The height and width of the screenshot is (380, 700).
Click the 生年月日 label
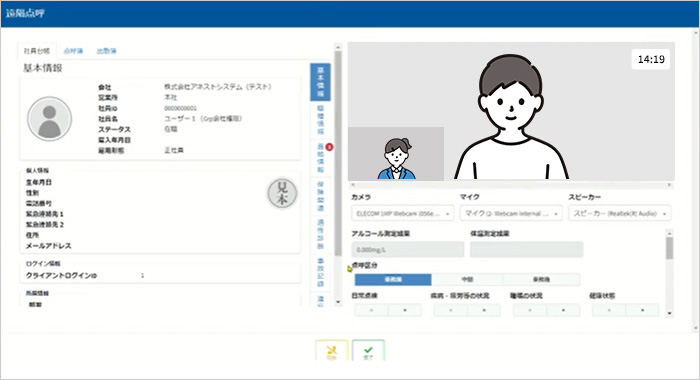38,182
